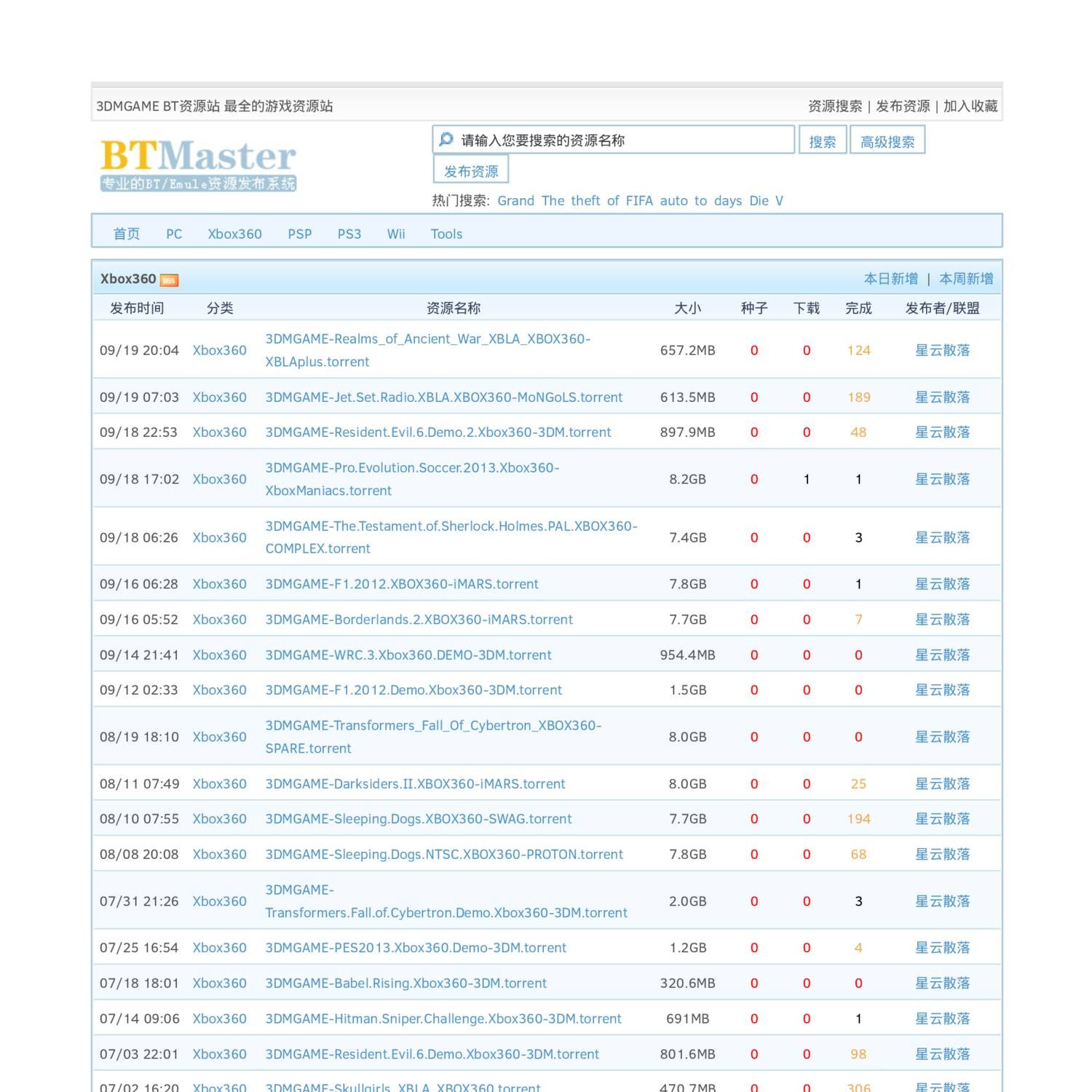Click the RSS feed icon next to Xbox360
Viewport: 1092px width, 1092px height.
coord(170,280)
